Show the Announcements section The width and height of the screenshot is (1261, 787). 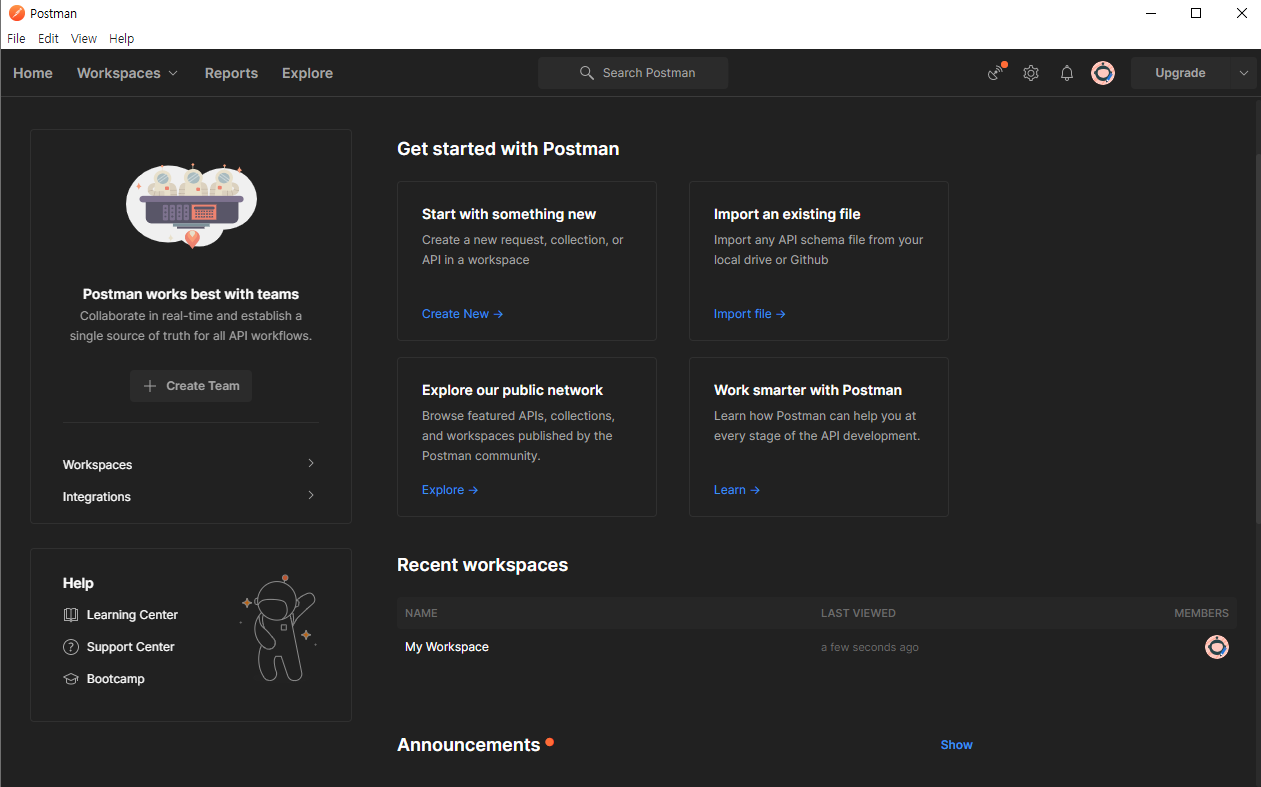tap(956, 745)
